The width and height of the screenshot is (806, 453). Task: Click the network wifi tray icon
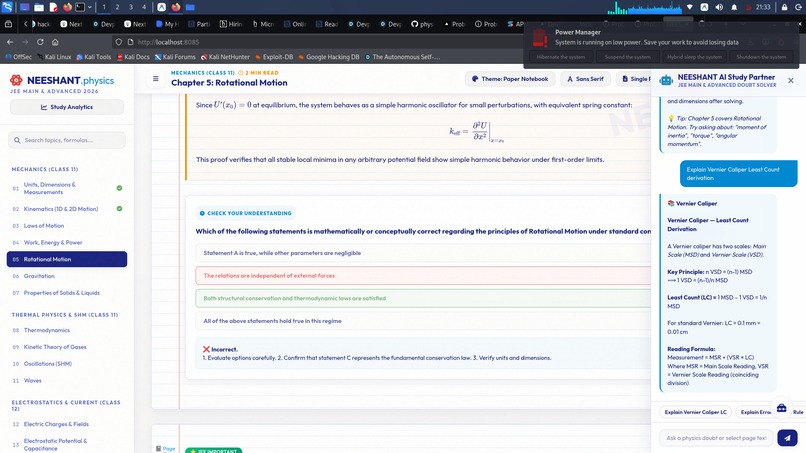690,7
